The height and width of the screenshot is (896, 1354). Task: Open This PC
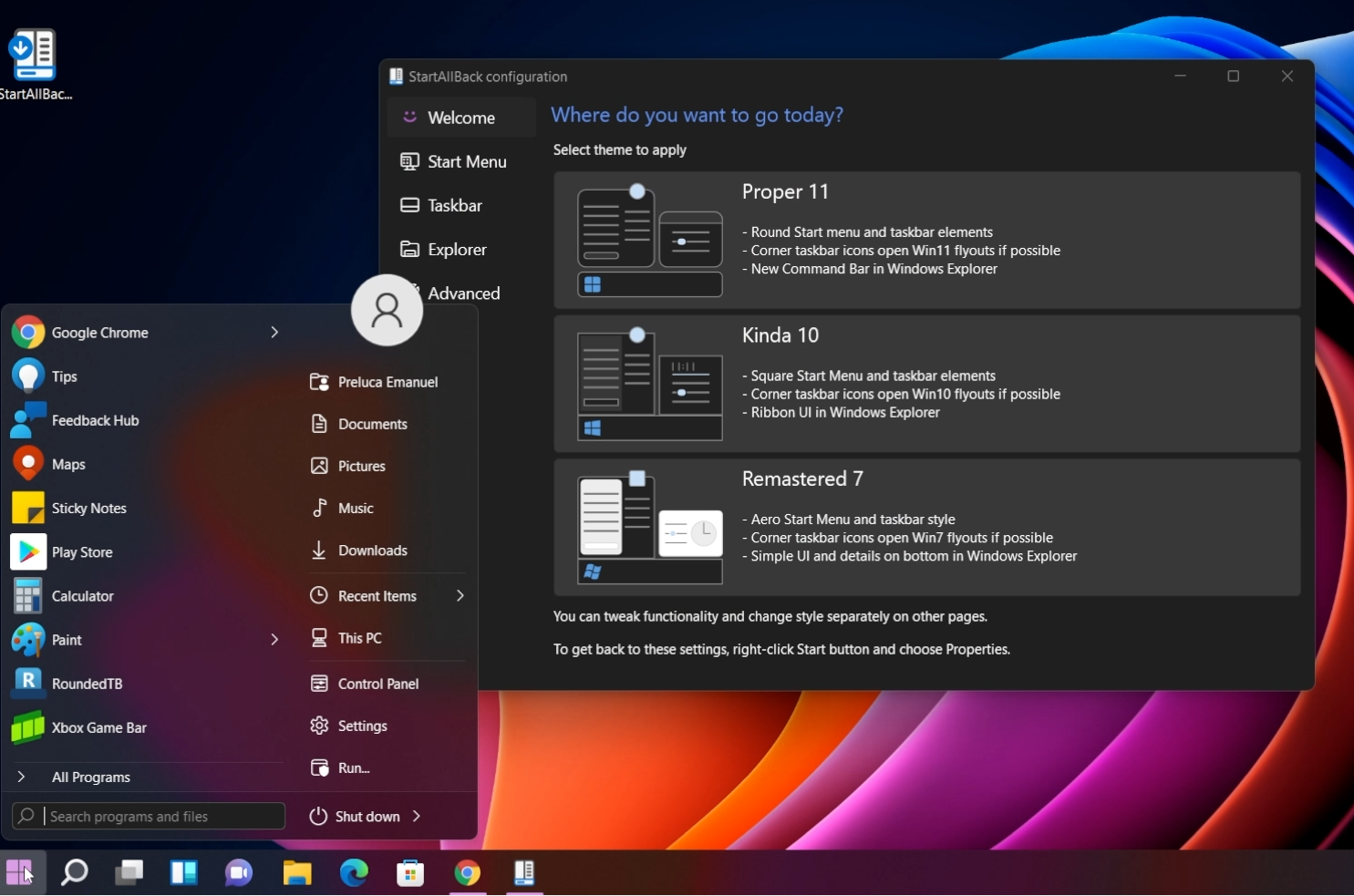358,637
